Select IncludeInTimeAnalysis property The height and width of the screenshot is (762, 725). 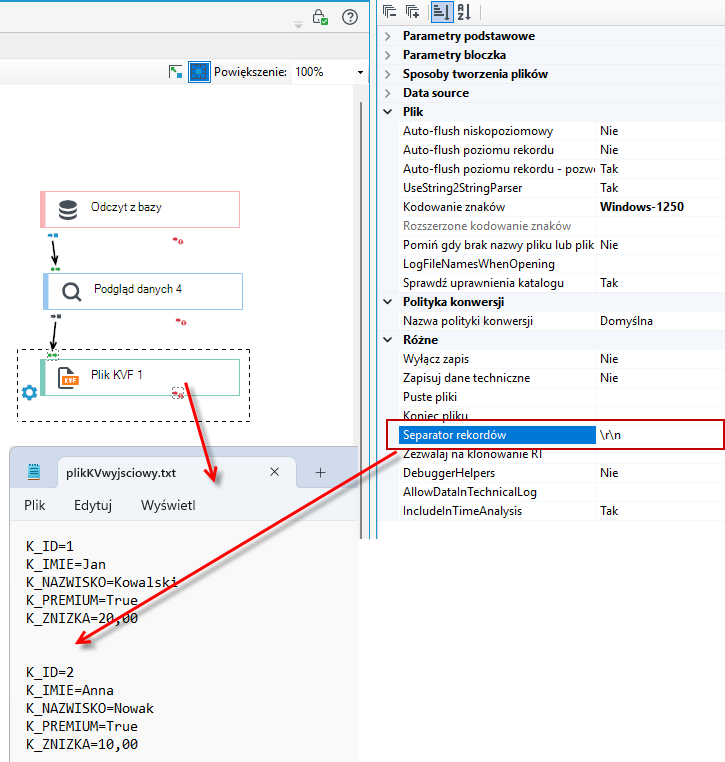497,511
